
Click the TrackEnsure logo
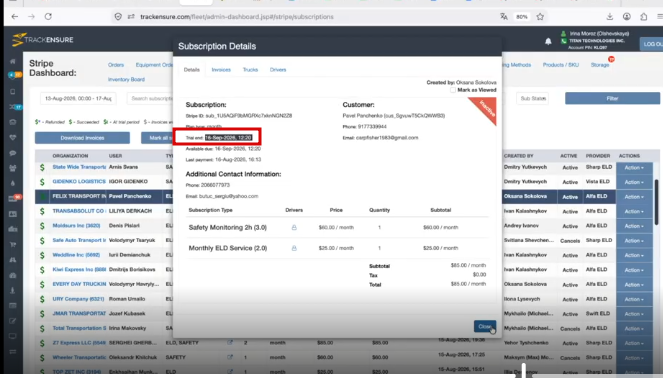click(43, 39)
